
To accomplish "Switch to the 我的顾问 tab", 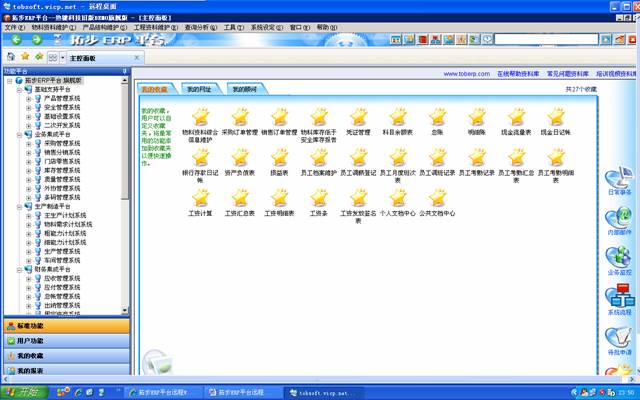I will click(x=244, y=89).
